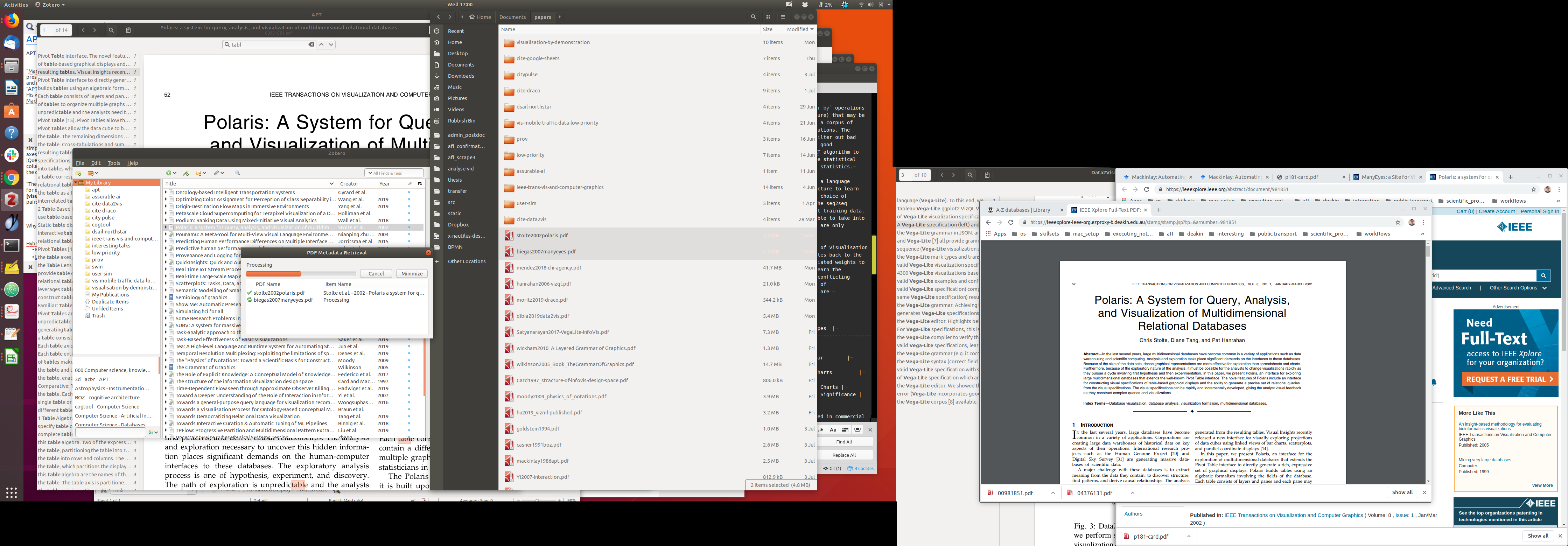The width and height of the screenshot is (1568, 546).
Task: Cancel the PDF metadata retrieval
Action: coord(376,273)
